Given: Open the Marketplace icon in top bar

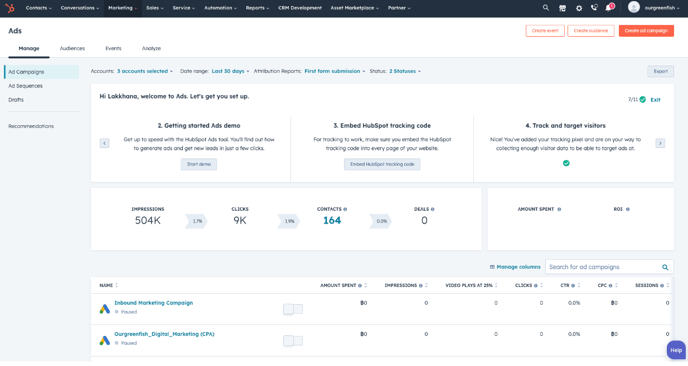Looking at the screenshot, I should tap(562, 8).
